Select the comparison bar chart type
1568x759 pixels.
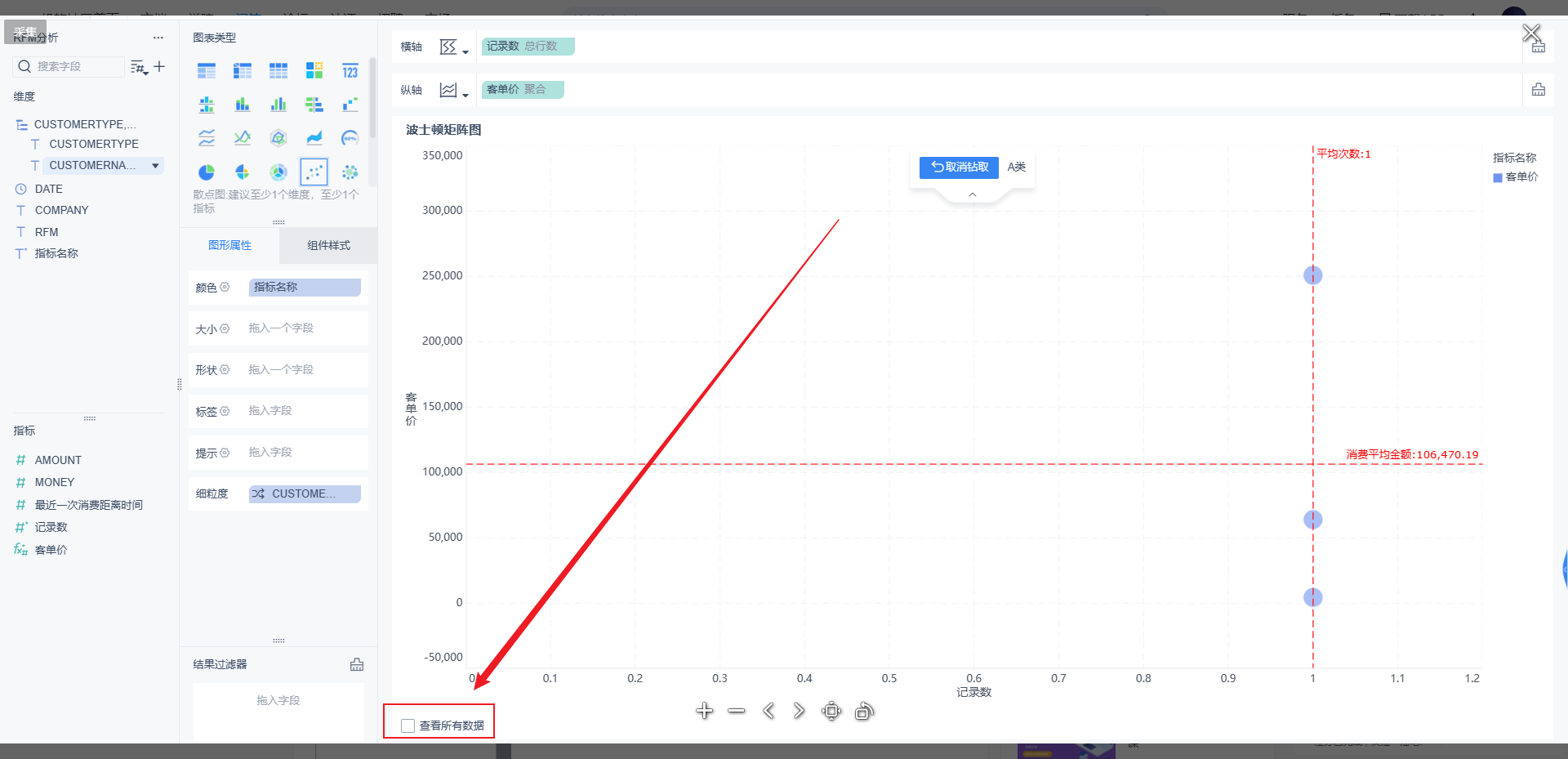pyautogui.click(x=314, y=105)
